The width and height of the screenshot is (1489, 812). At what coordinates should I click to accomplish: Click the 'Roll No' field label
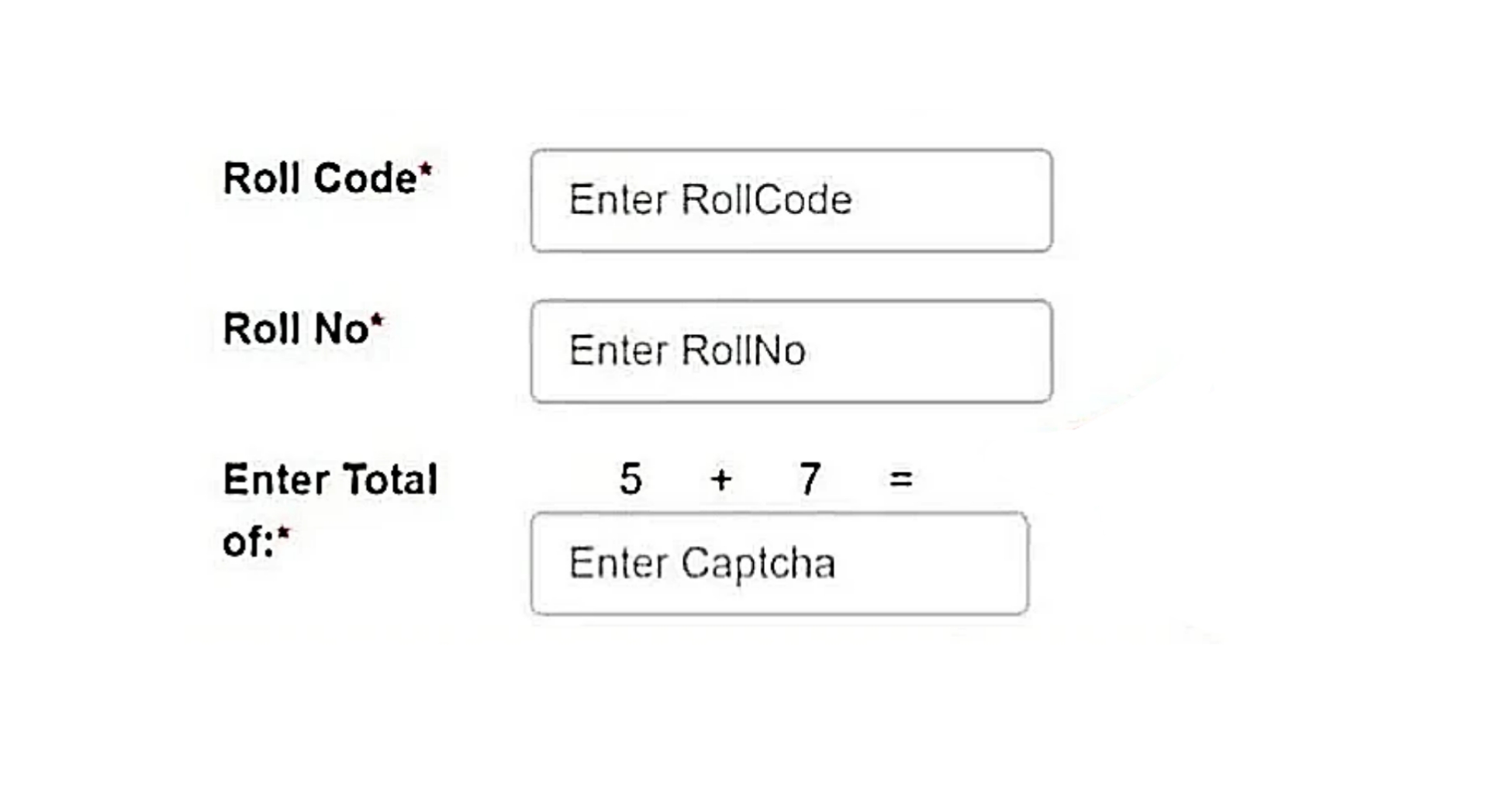tap(295, 329)
